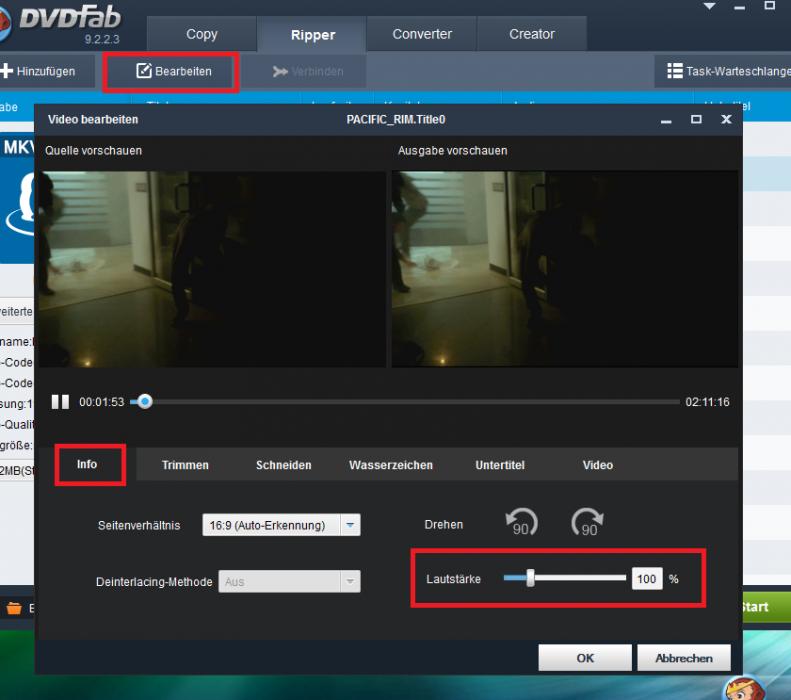
Task: Switch to the Info tab
Action: pos(87,464)
